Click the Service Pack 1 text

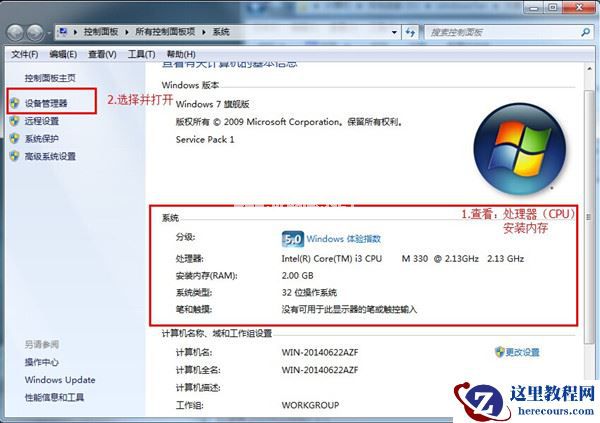point(205,139)
